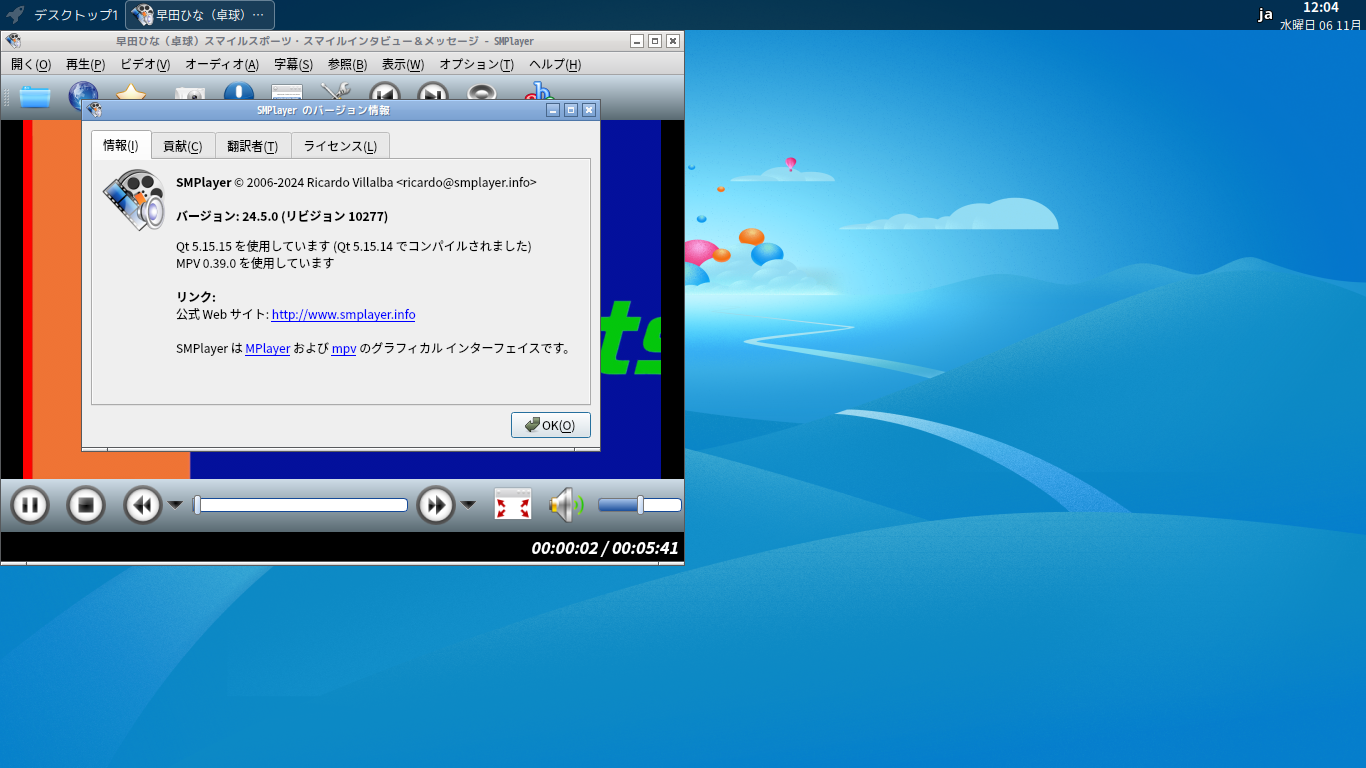Image resolution: width=1366 pixels, height=768 pixels.
Task: Click the 'リンク:' heading
Action: click(x=196, y=297)
